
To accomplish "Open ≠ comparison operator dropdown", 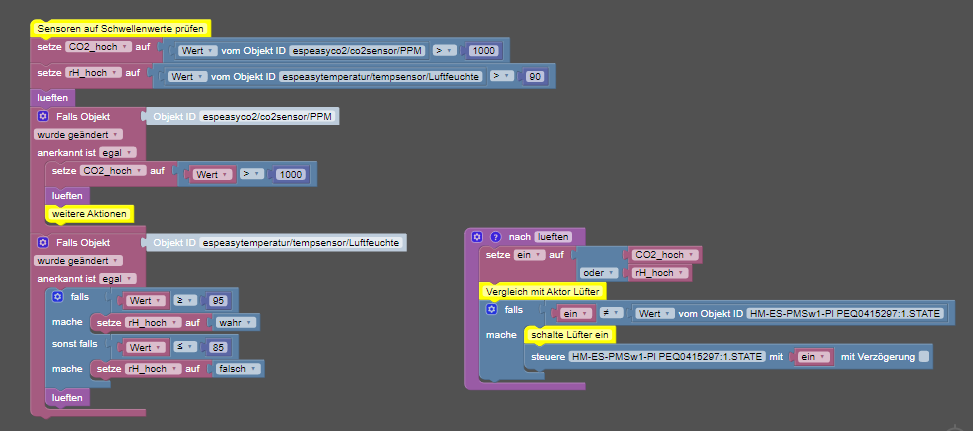I will [611, 314].
